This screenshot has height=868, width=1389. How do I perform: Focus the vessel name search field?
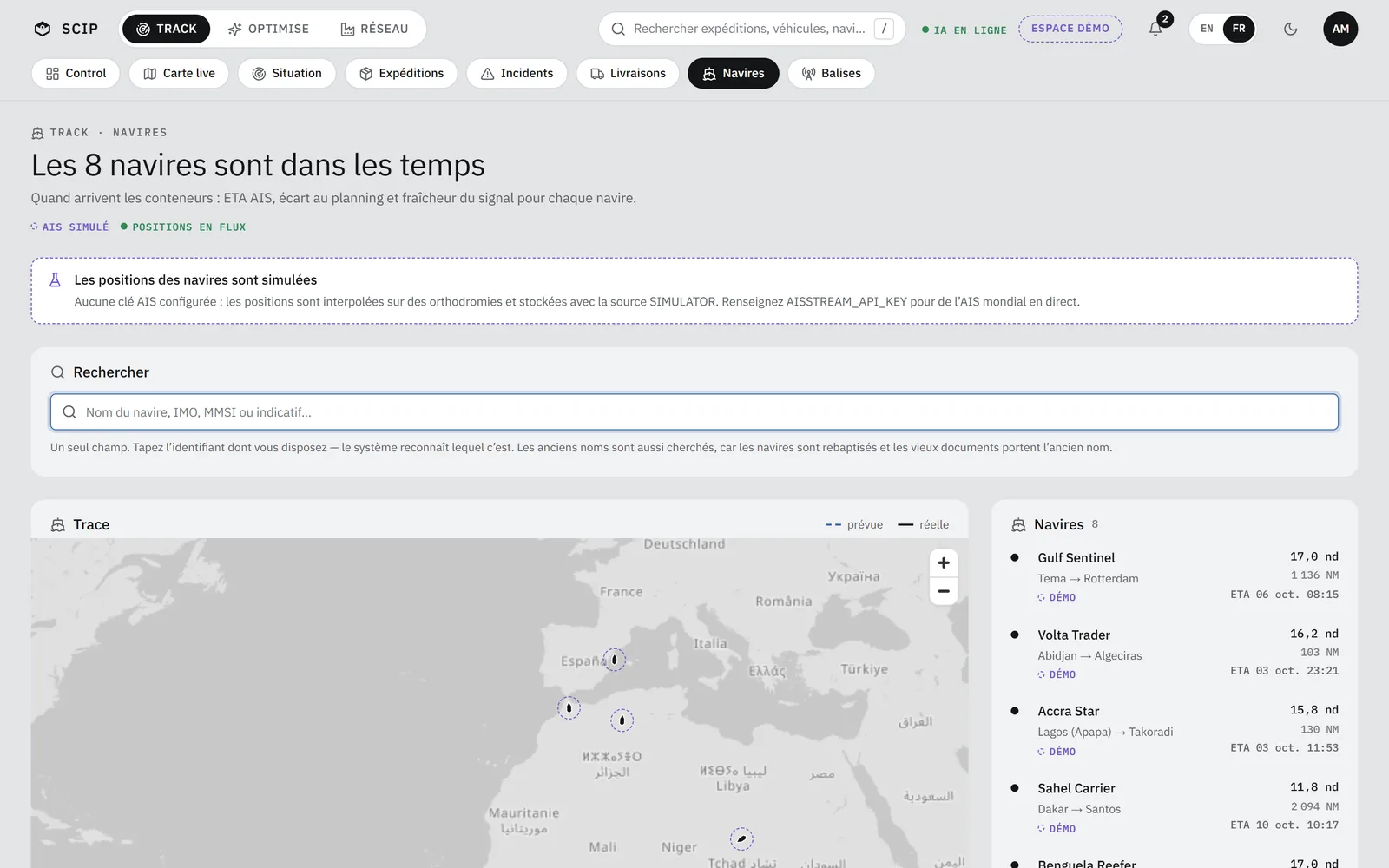(x=694, y=412)
